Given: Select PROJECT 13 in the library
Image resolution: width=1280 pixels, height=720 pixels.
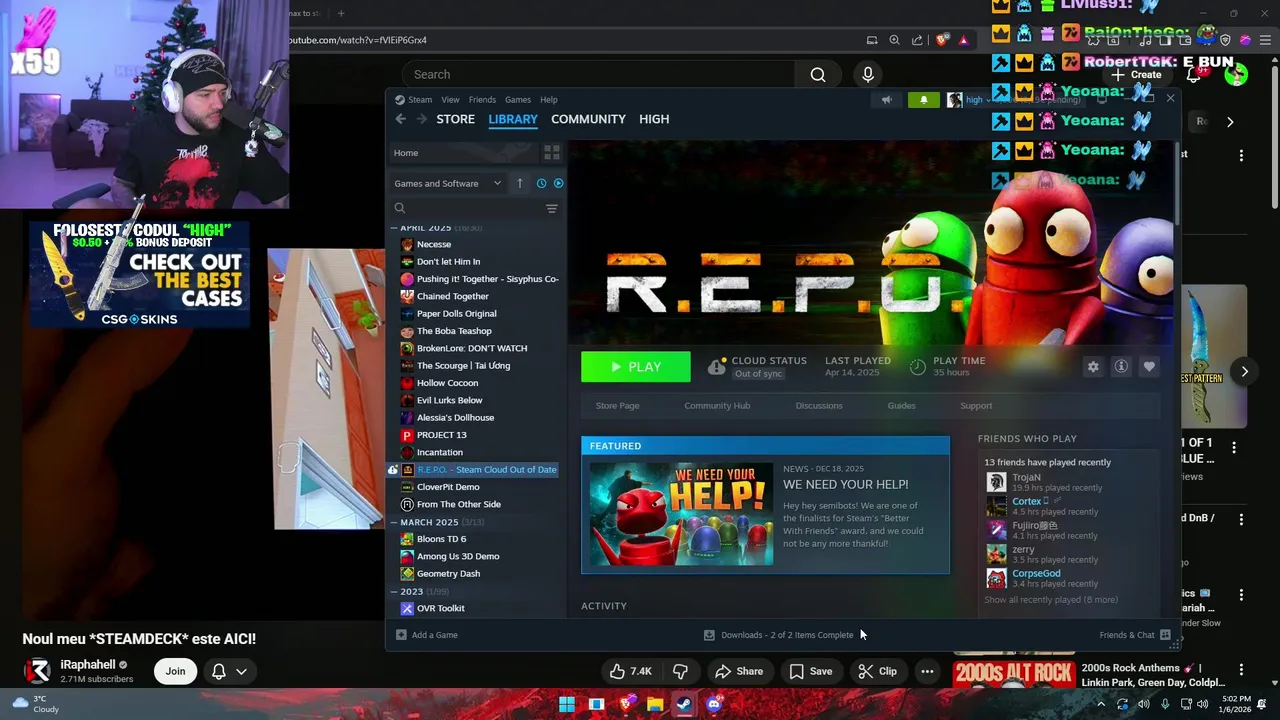Looking at the screenshot, I should (441, 435).
